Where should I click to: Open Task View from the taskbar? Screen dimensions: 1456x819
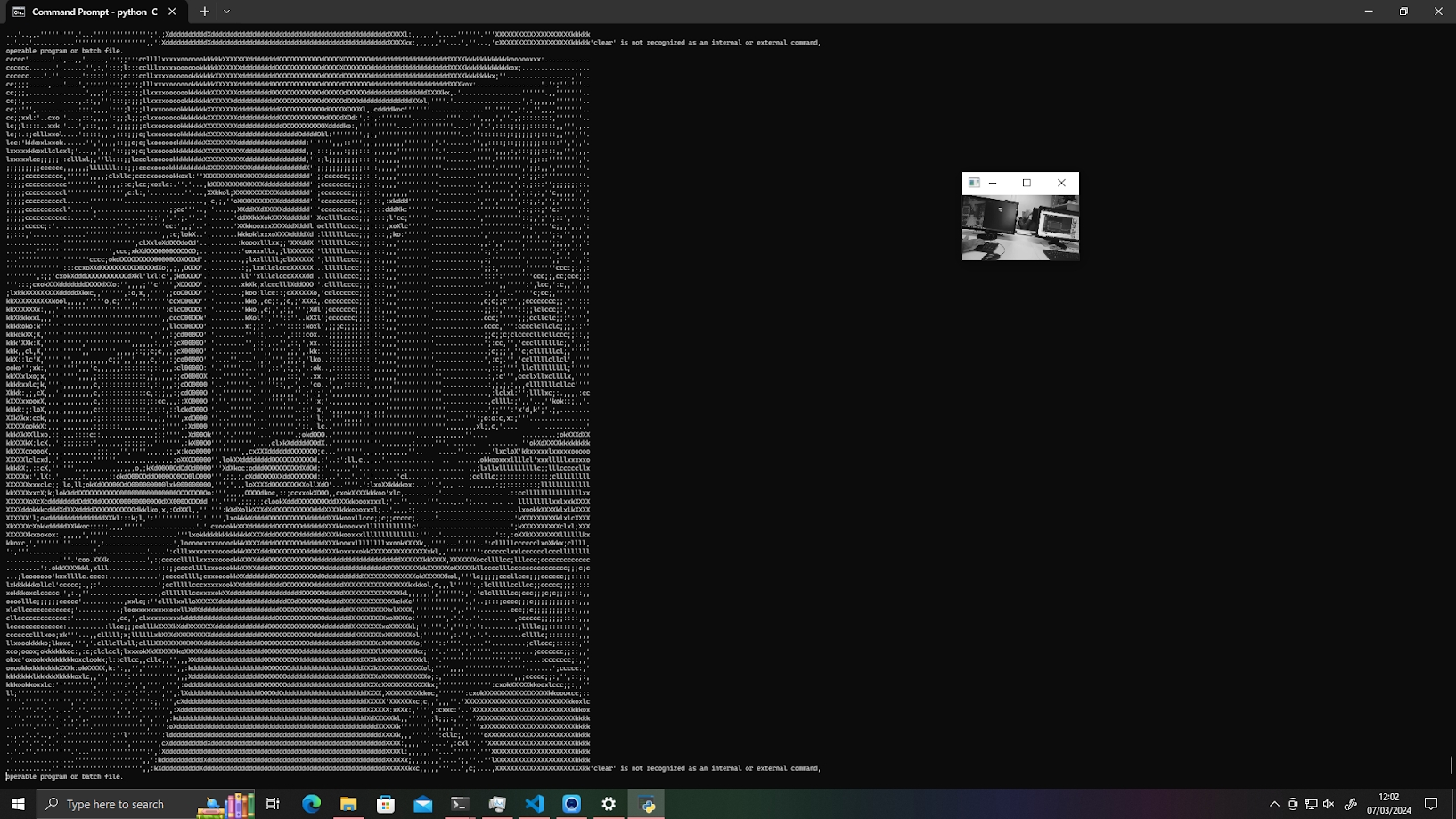click(x=273, y=804)
